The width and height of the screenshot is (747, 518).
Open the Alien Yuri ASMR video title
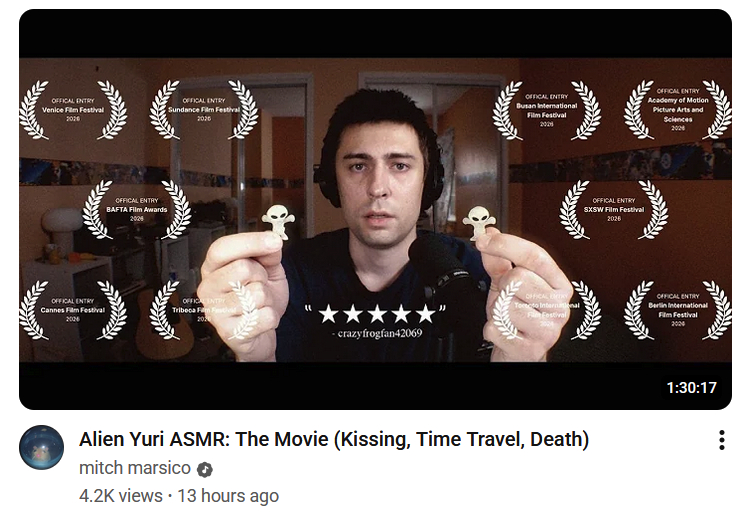[x=334, y=439]
